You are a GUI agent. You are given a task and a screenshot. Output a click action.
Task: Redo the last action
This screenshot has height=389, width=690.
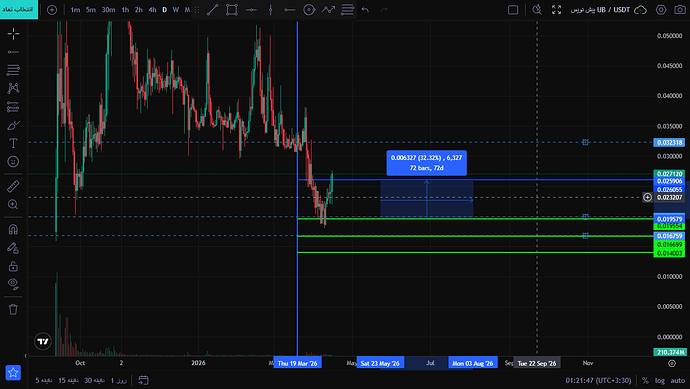[x=384, y=10]
